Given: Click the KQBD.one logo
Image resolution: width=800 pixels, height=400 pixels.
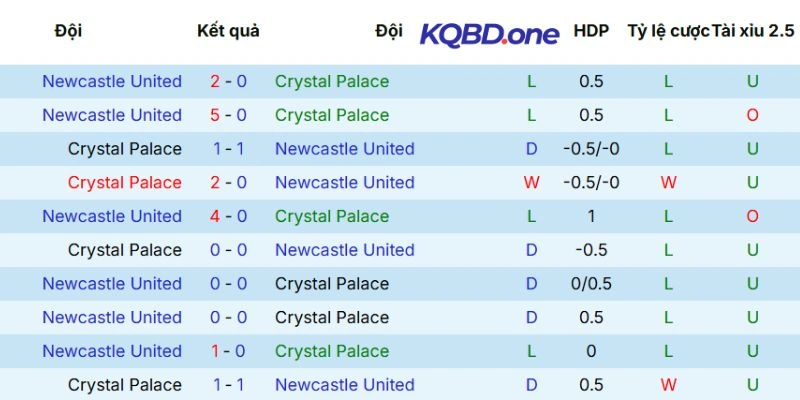Looking at the screenshot, I should 489,33.
